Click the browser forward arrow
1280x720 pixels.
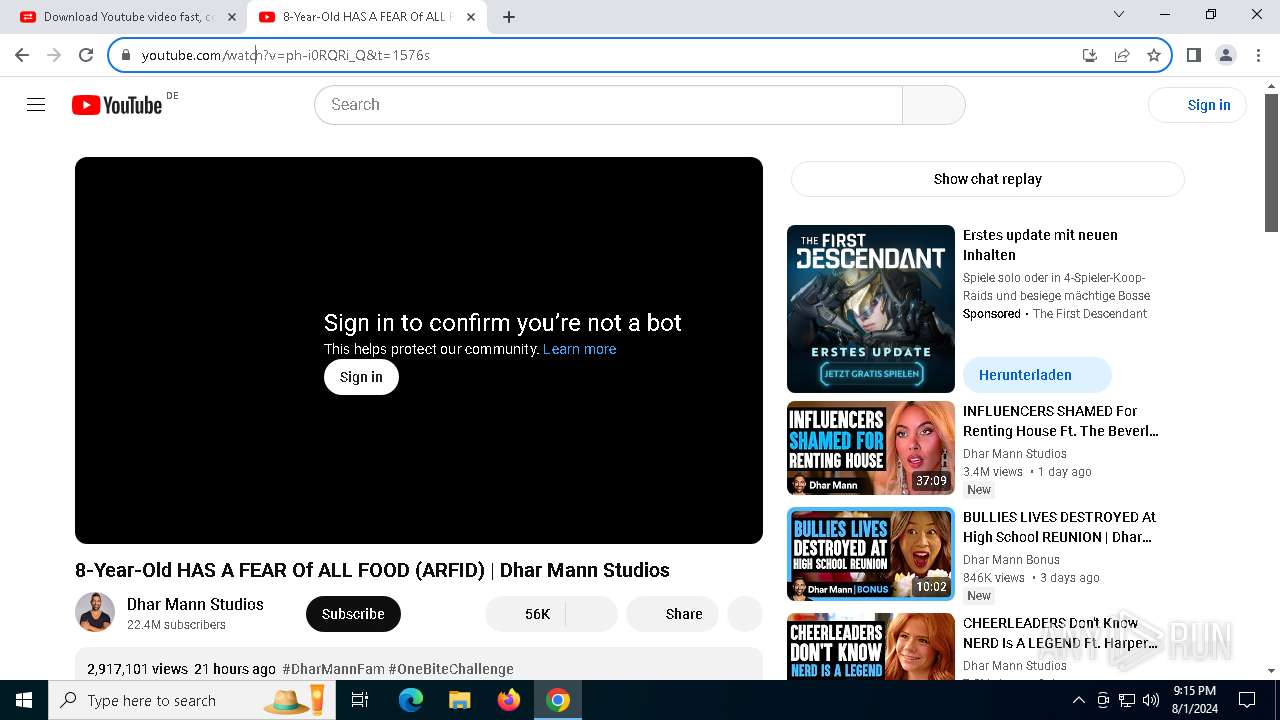click(54, 55)
